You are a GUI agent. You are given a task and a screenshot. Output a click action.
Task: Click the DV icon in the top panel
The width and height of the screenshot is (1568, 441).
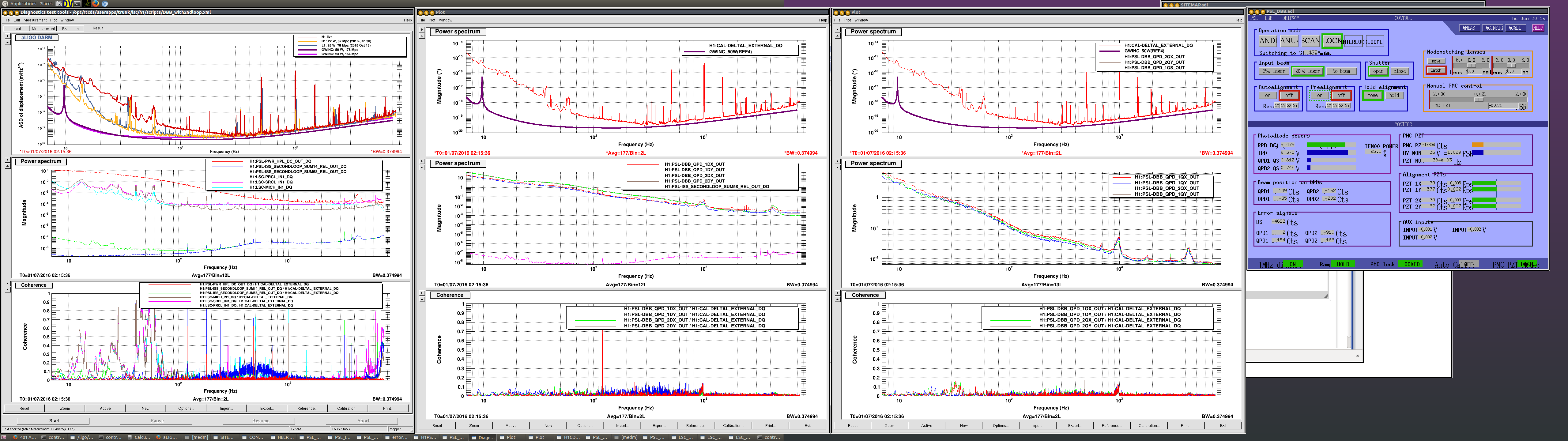pyautogui.click(x=68, y=4)
